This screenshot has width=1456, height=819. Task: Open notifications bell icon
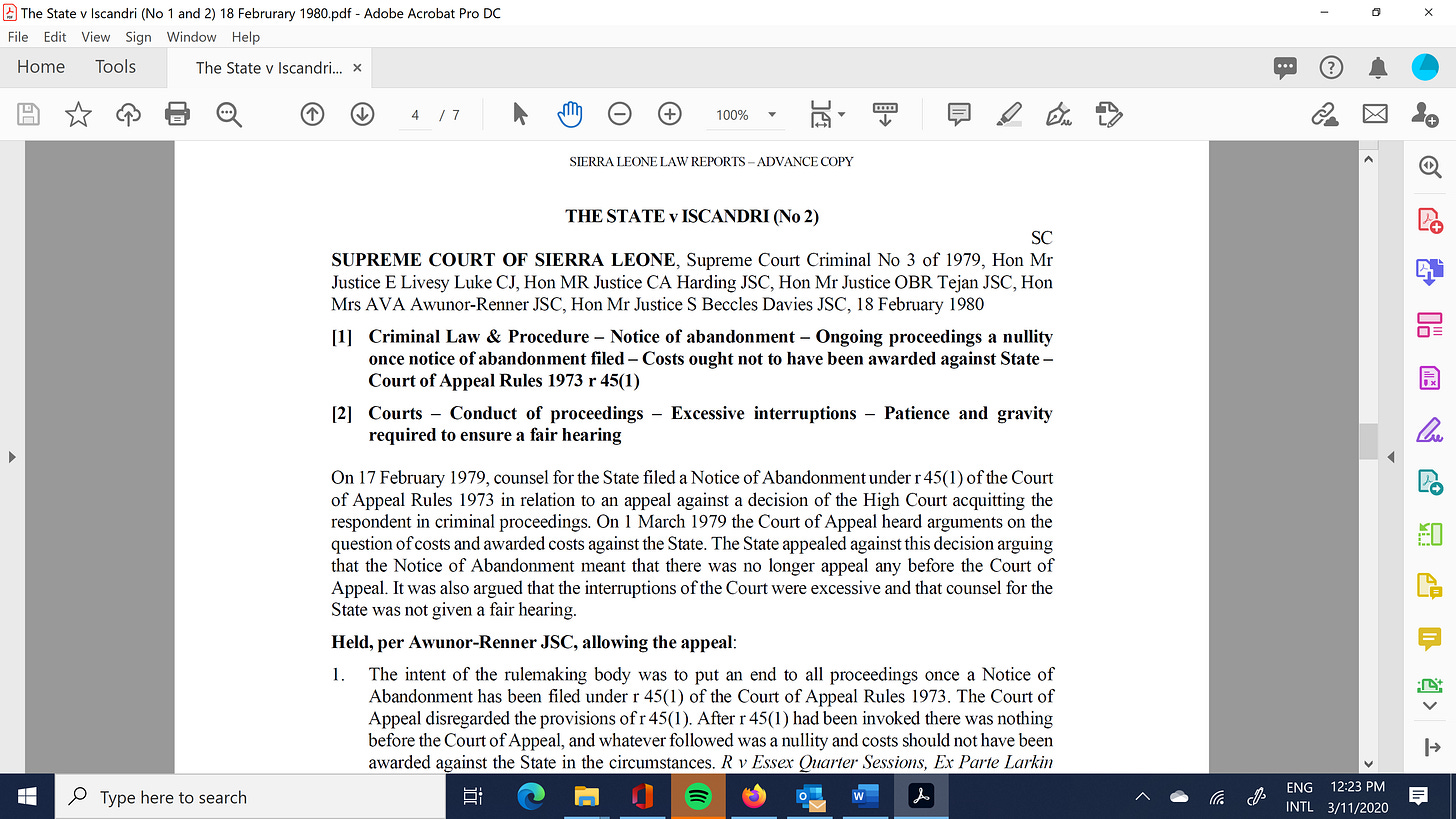pyautogui.click(x=1378, y=67)
